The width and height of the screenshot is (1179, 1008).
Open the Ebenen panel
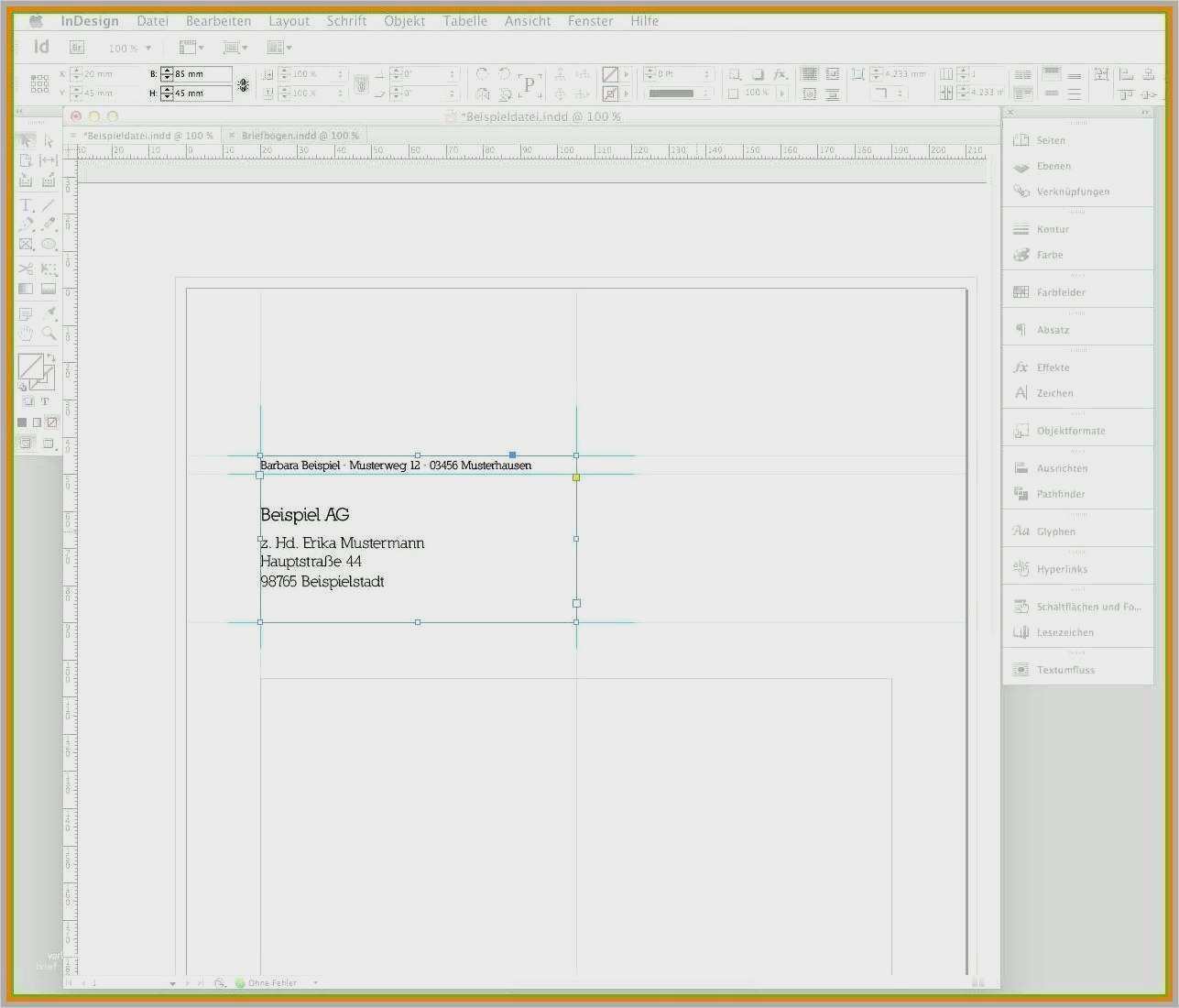1053,166
